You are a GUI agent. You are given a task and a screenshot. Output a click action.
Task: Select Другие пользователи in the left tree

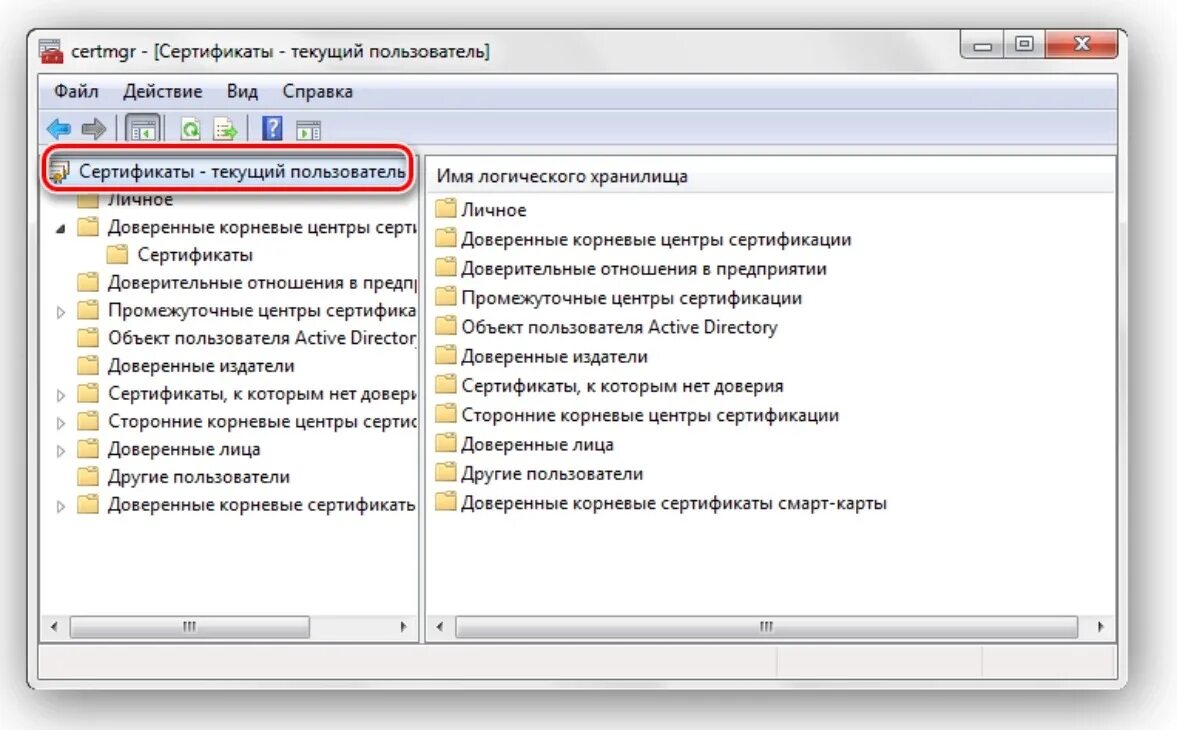click(198, 477)
